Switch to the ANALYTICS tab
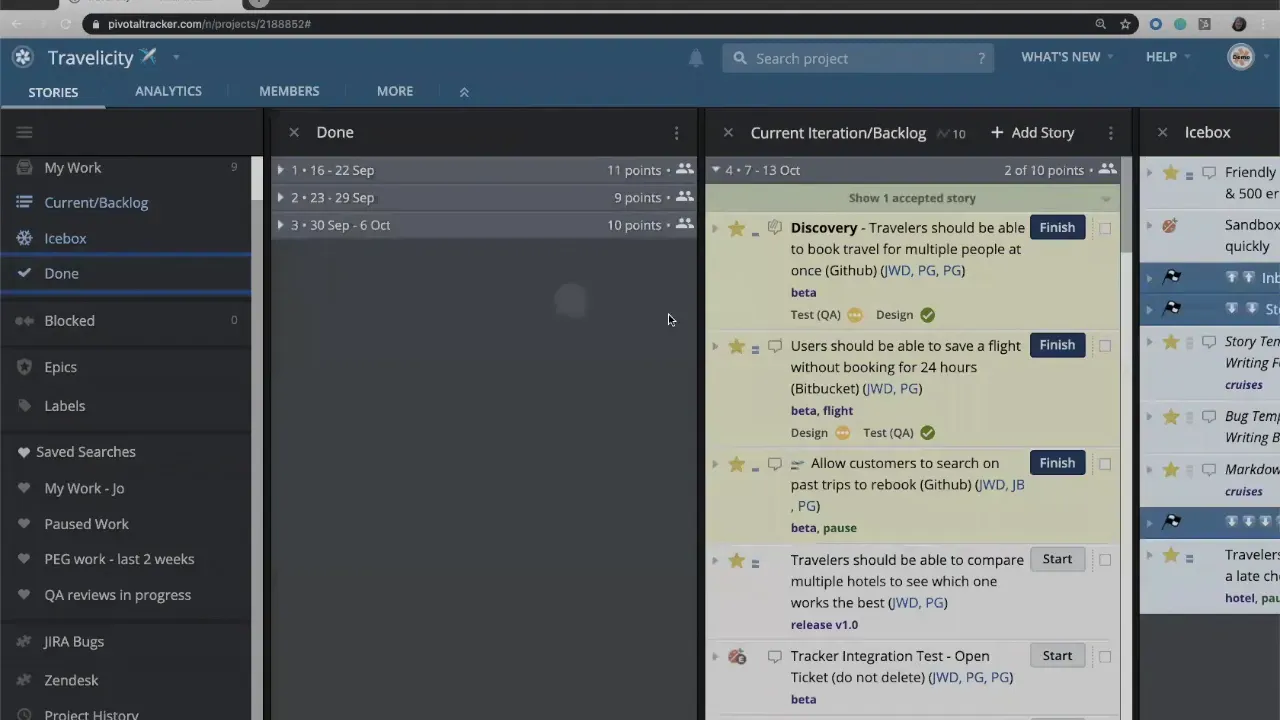 pos(168,91)
